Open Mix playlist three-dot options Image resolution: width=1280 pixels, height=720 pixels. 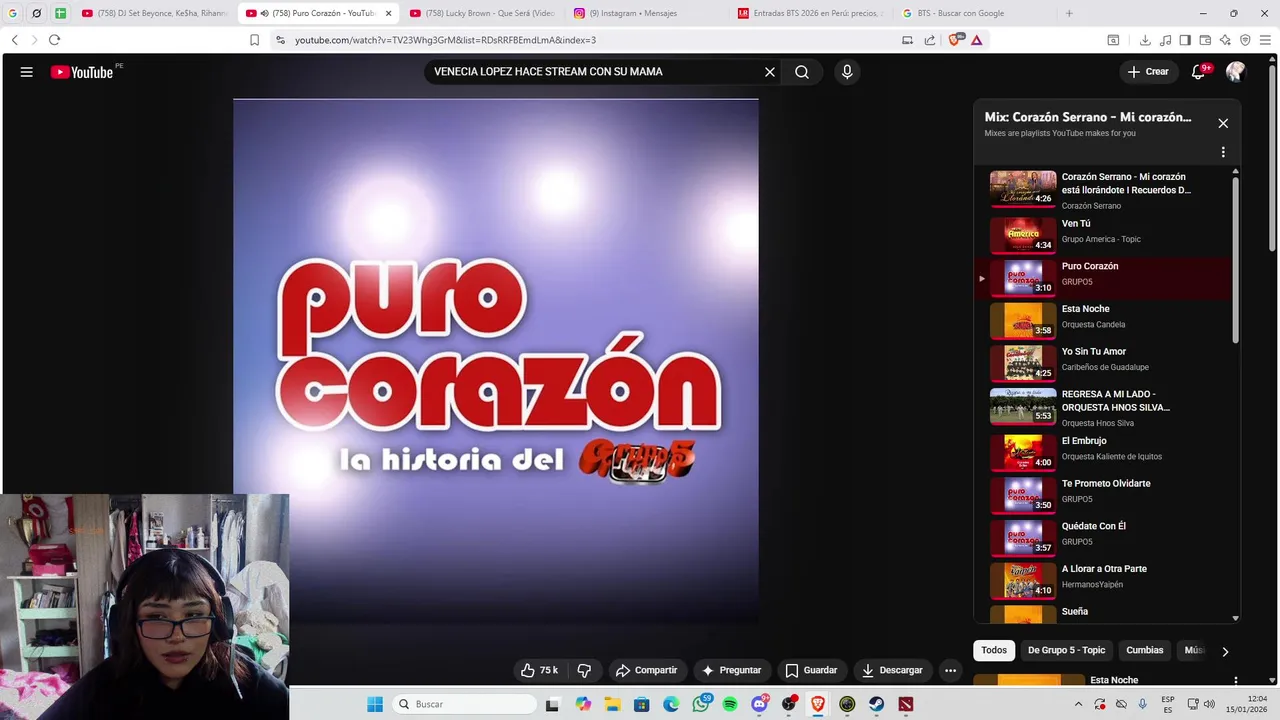[x=1223, y=152]
